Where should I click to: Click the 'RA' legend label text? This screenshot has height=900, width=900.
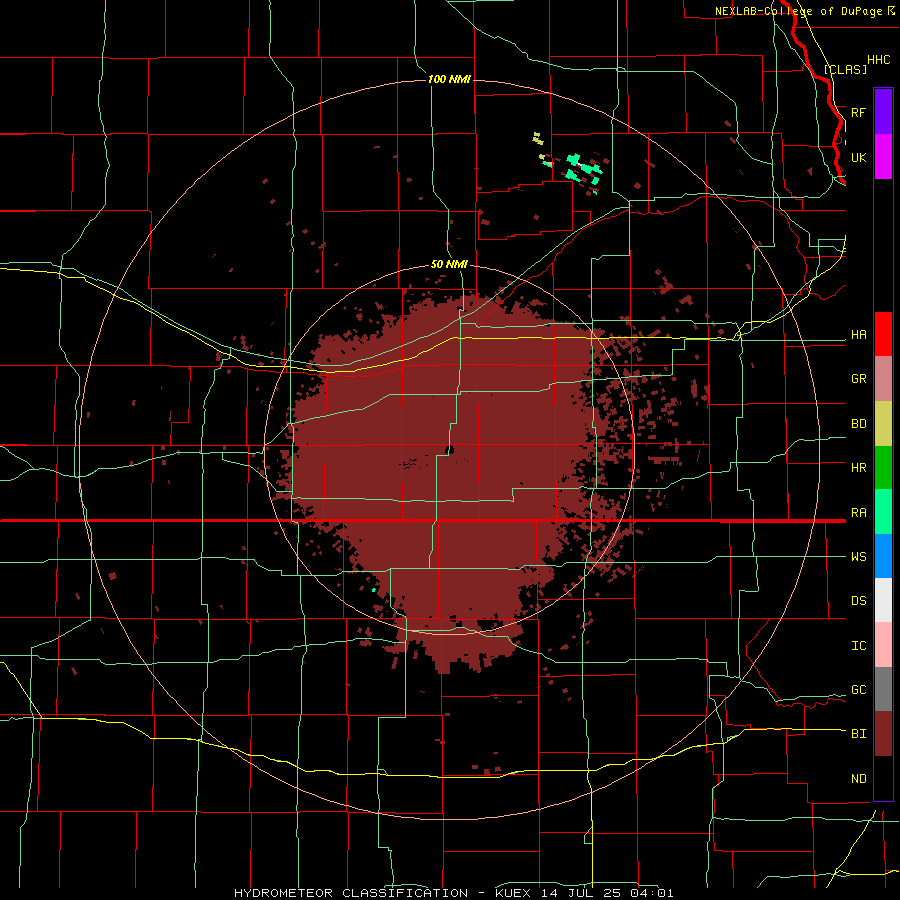coord(858,513)
